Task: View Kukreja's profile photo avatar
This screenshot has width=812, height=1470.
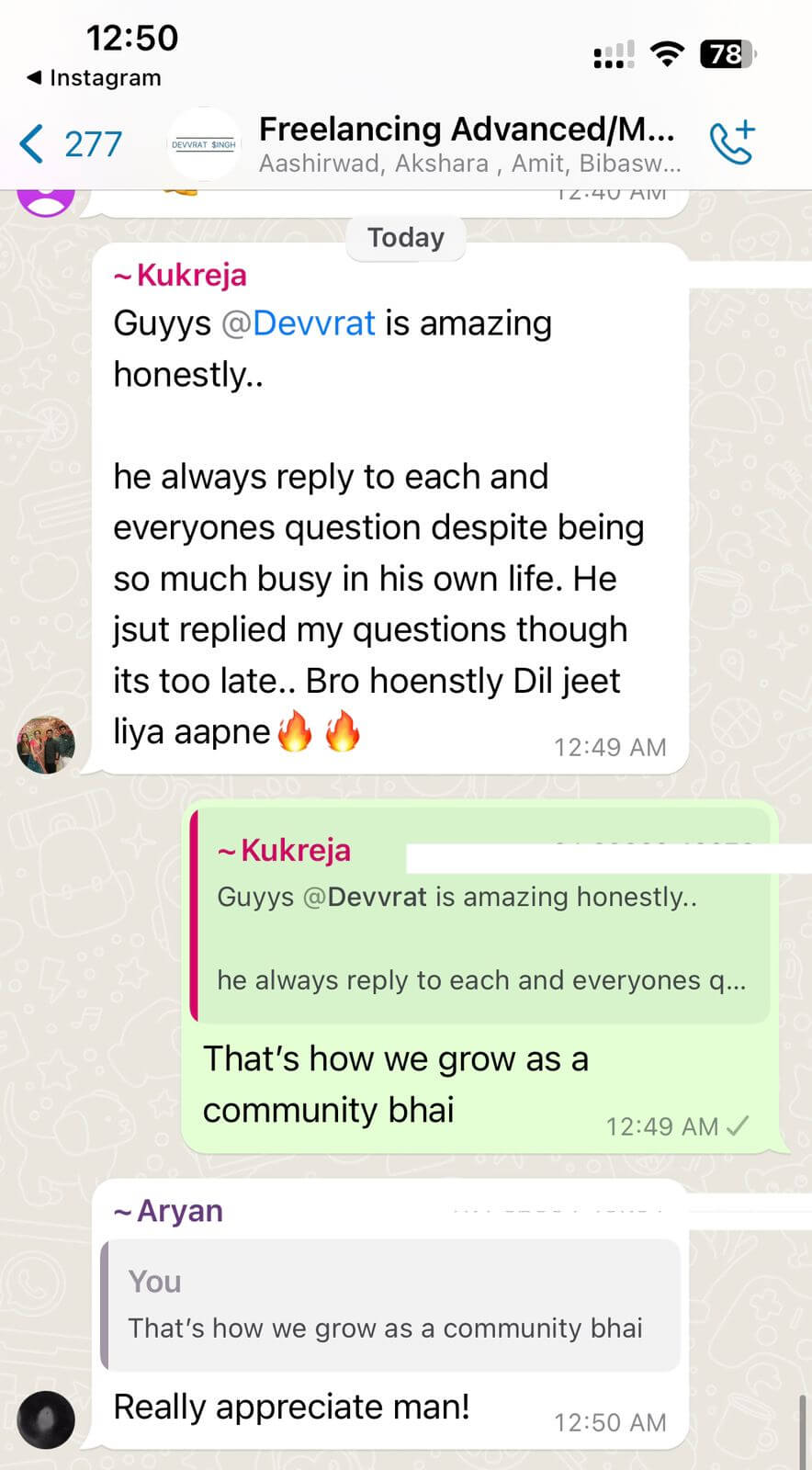Action: coord(46,744)
